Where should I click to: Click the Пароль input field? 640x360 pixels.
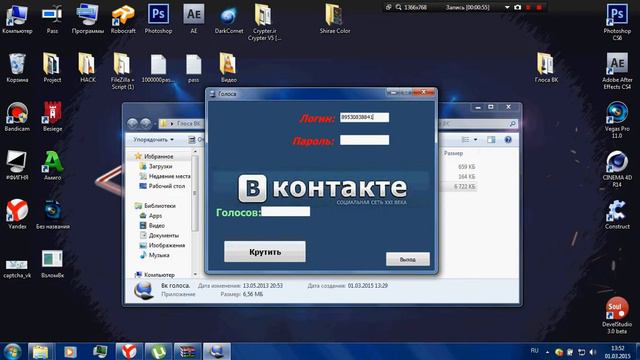click(x=364, y=140)
